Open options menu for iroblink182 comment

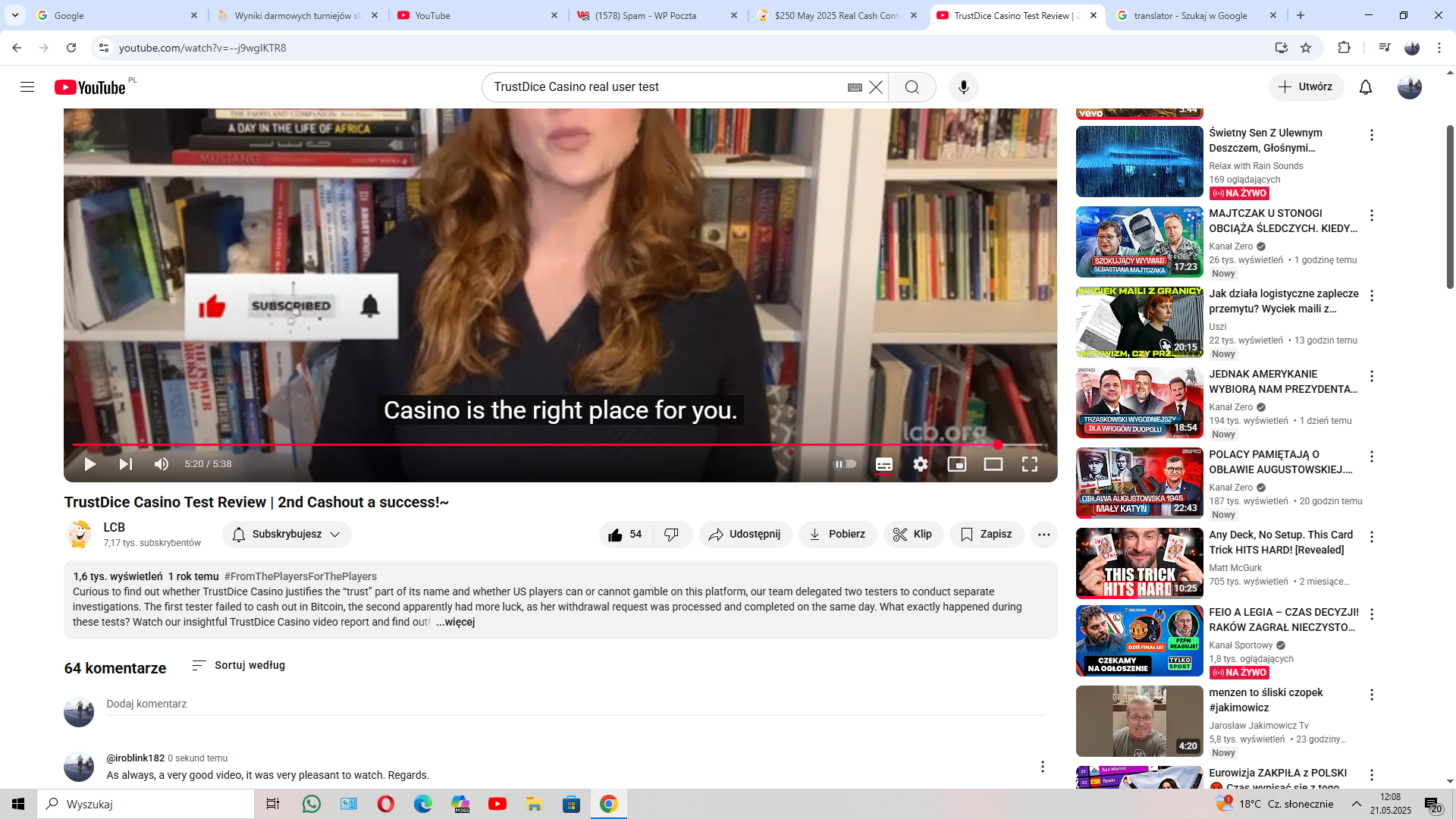tap(1043, 767)
